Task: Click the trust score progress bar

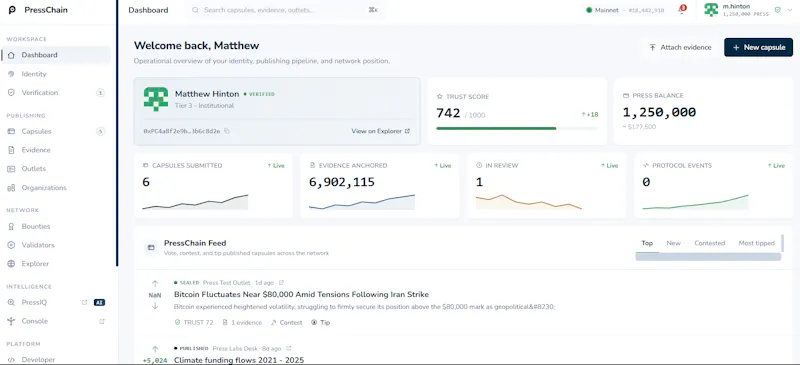Action: click(517, 128)
